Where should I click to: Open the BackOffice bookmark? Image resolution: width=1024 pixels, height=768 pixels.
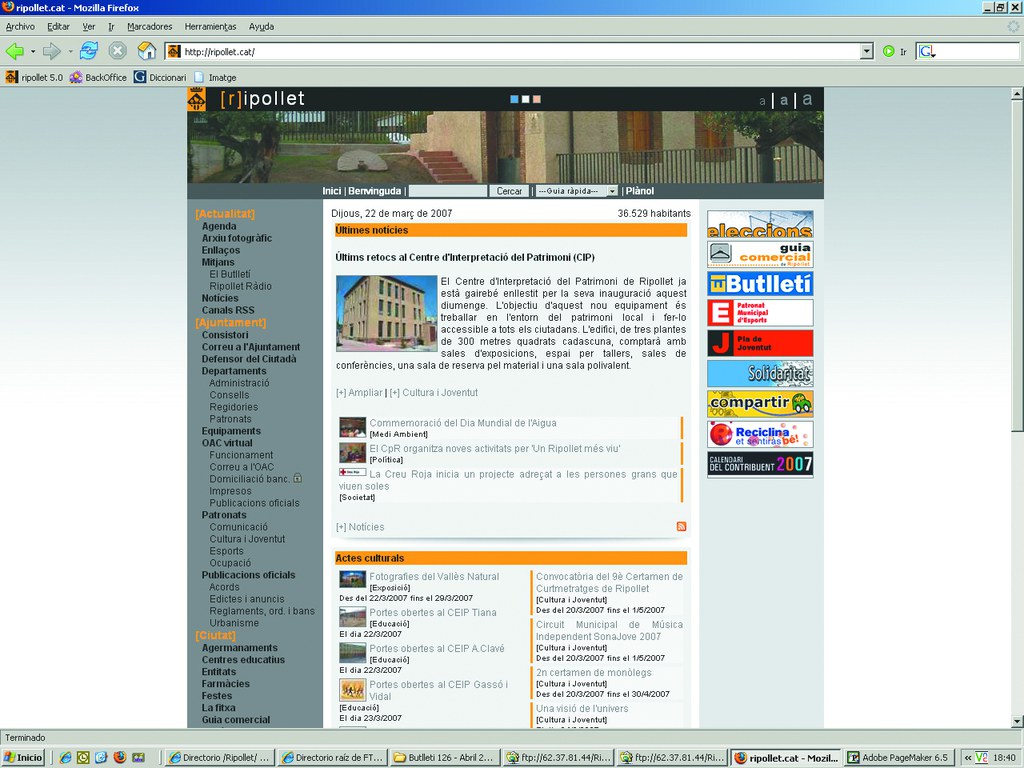click(98, 77)
